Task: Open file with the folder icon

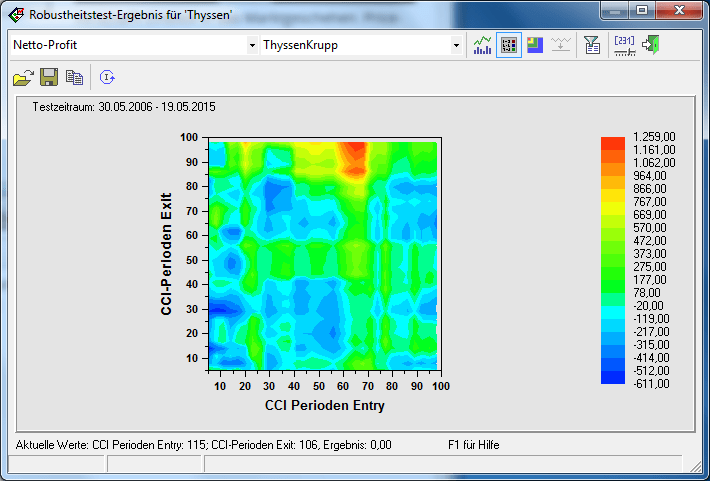Action: [22, 77]
